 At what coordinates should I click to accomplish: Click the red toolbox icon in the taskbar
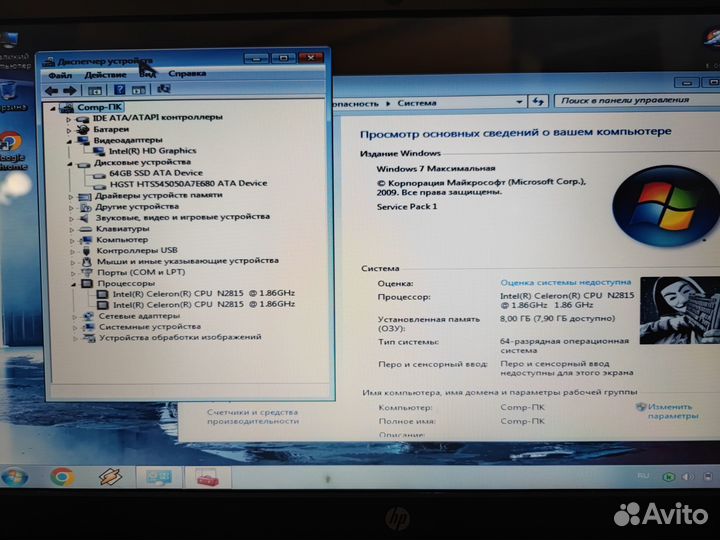tap(206, 478)
